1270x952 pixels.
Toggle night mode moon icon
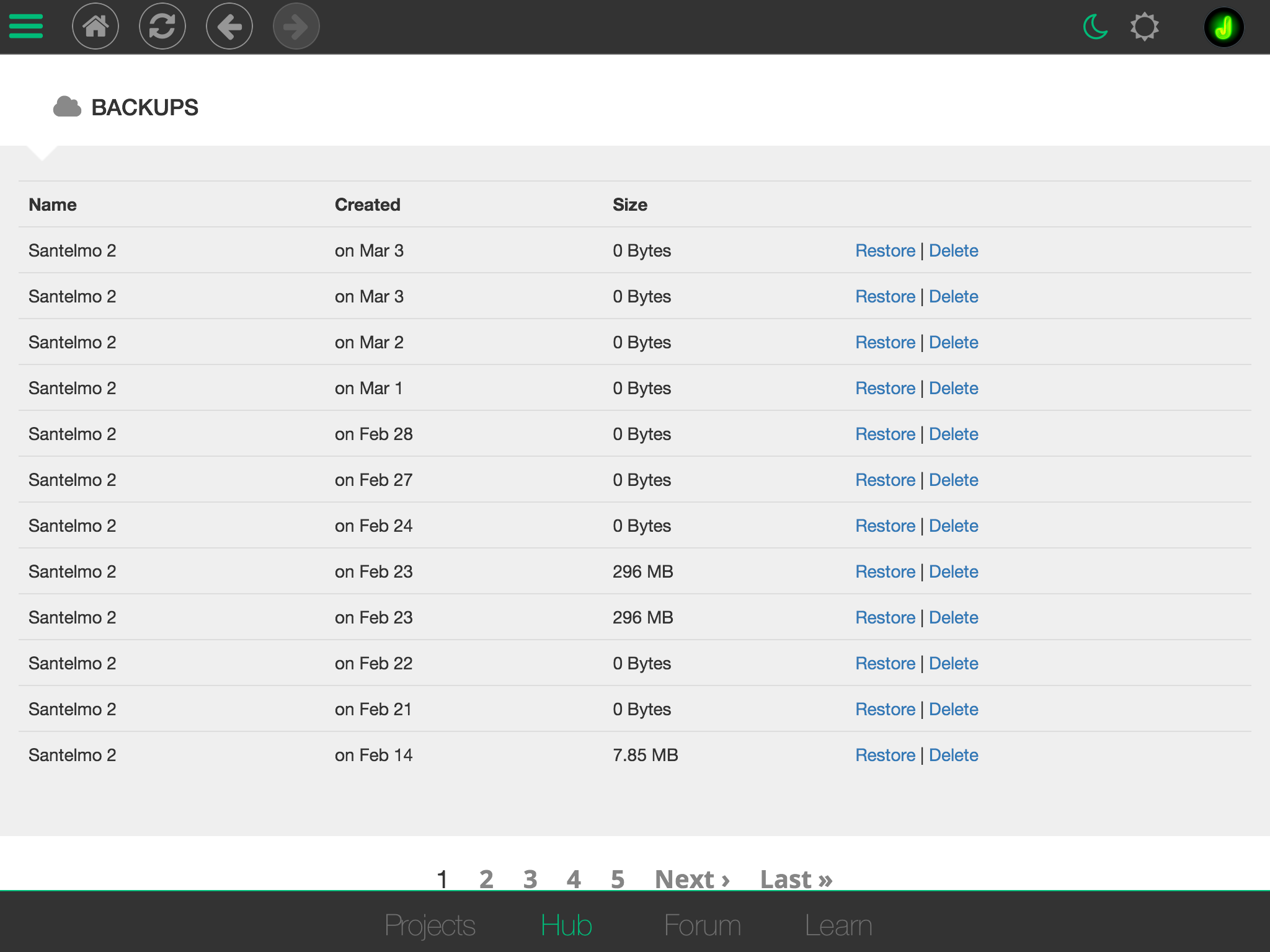point(1095,27)
